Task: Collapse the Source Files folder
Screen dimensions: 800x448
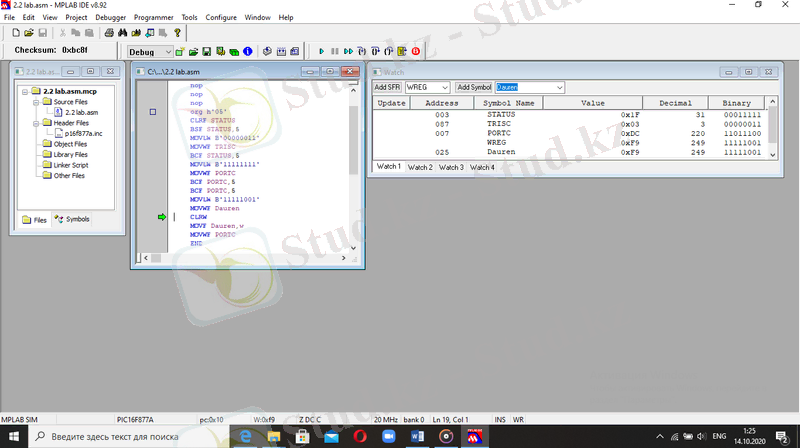Action: pyautogui.click(x=34, y=102)
